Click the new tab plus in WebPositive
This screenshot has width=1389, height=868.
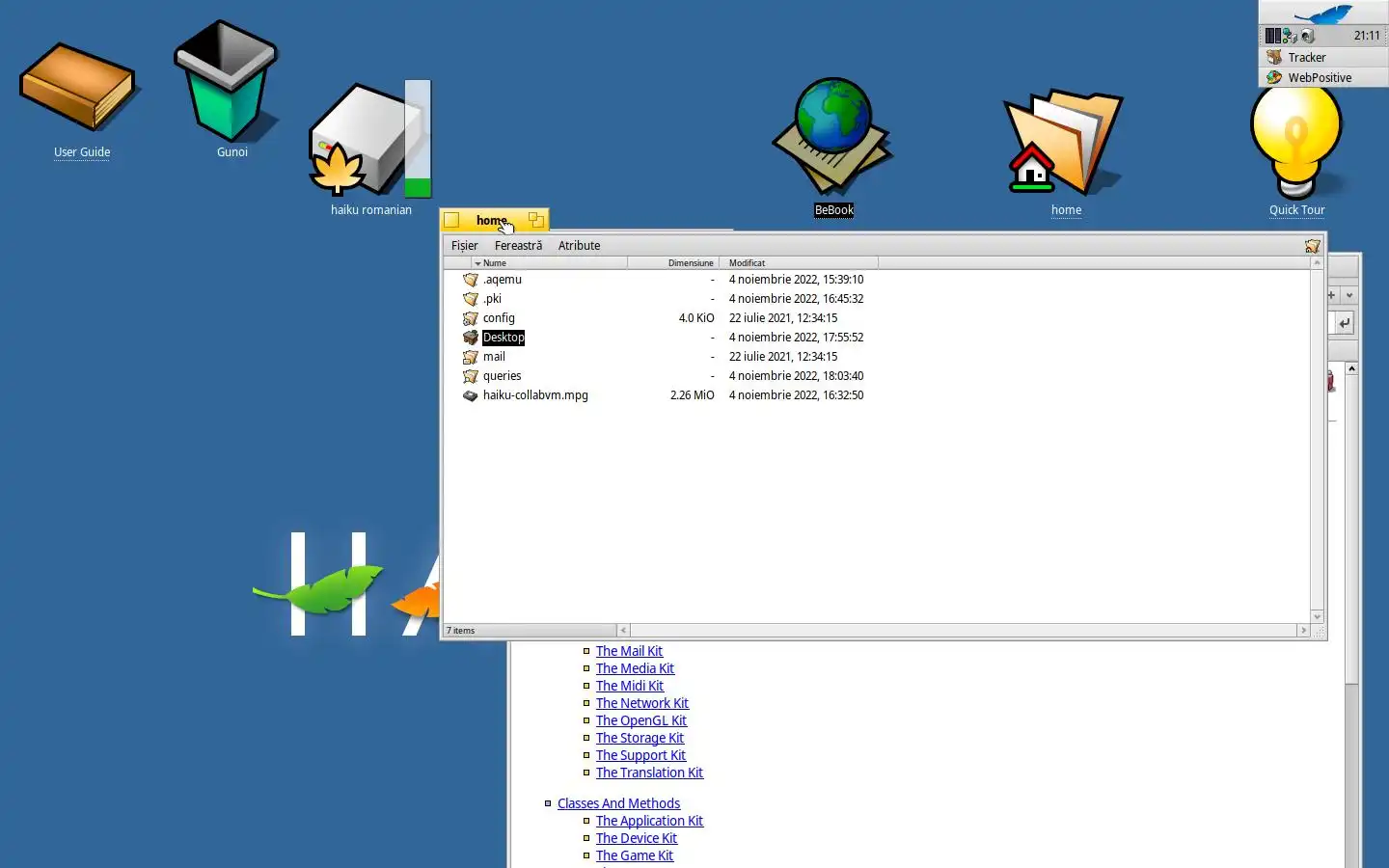(1332, 295)
